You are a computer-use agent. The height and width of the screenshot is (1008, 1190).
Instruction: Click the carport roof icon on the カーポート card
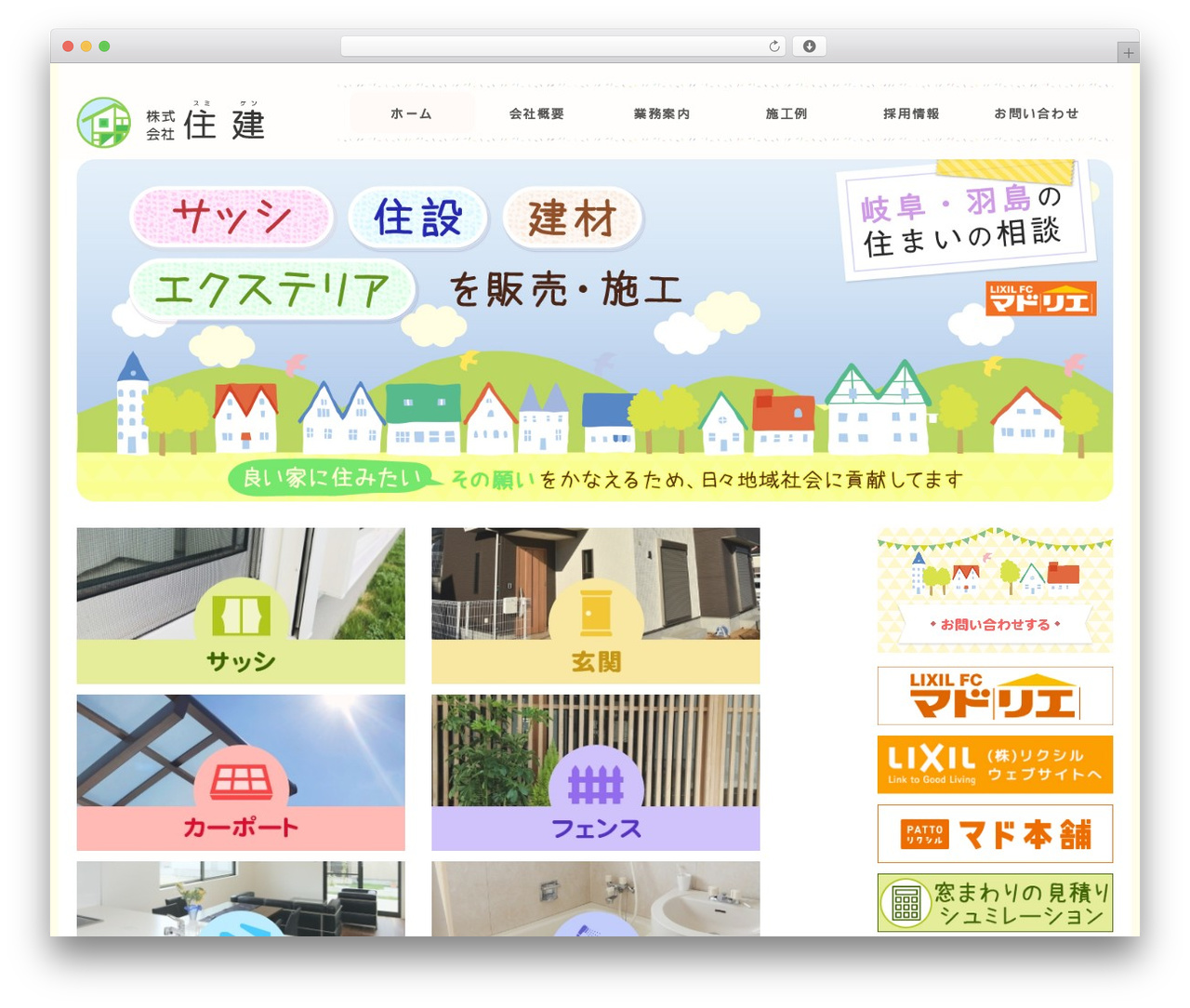pos(241,781)
